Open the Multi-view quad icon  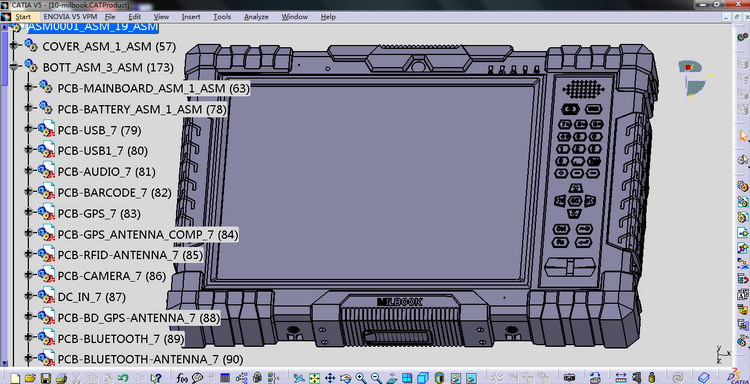(x=407, y=378)
